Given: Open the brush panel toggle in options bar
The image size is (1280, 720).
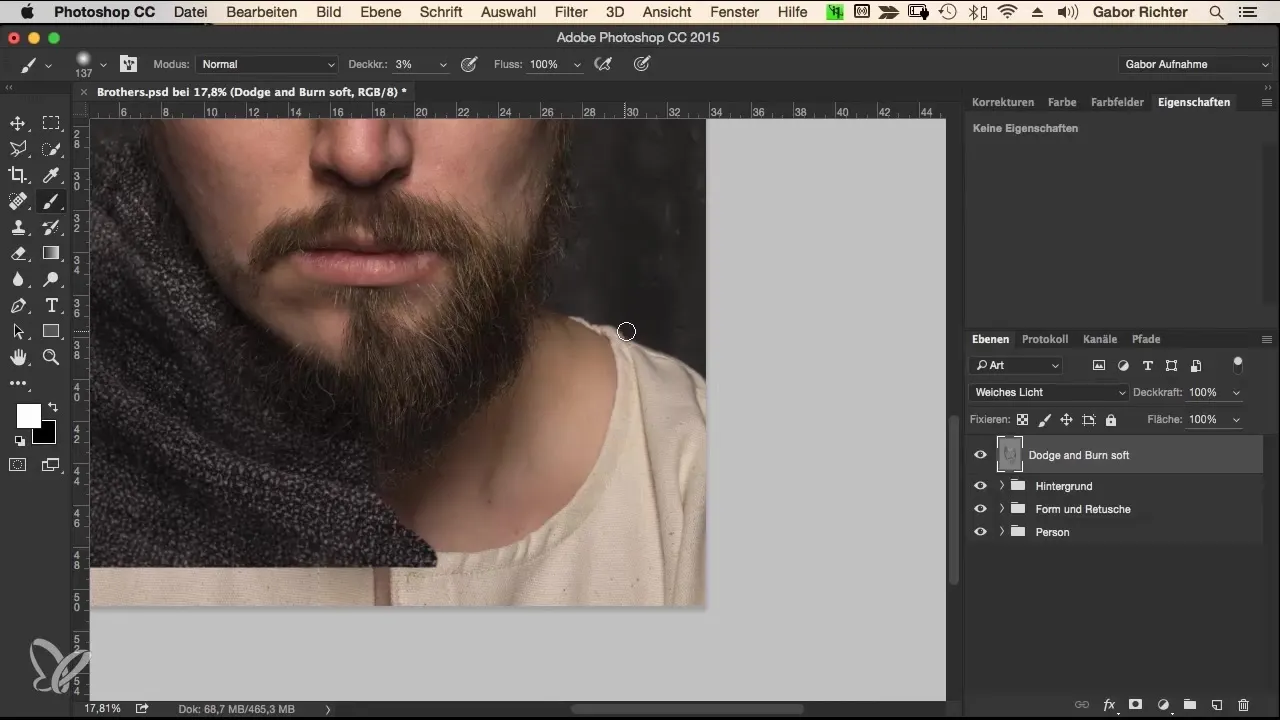Looking at the screenshot, I should pyautogui.click(x=128, y=64).
